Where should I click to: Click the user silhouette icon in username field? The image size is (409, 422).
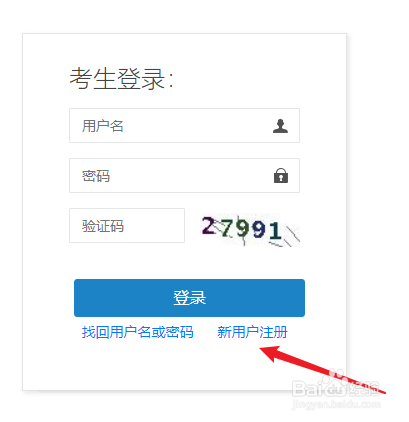click(280, 126)
